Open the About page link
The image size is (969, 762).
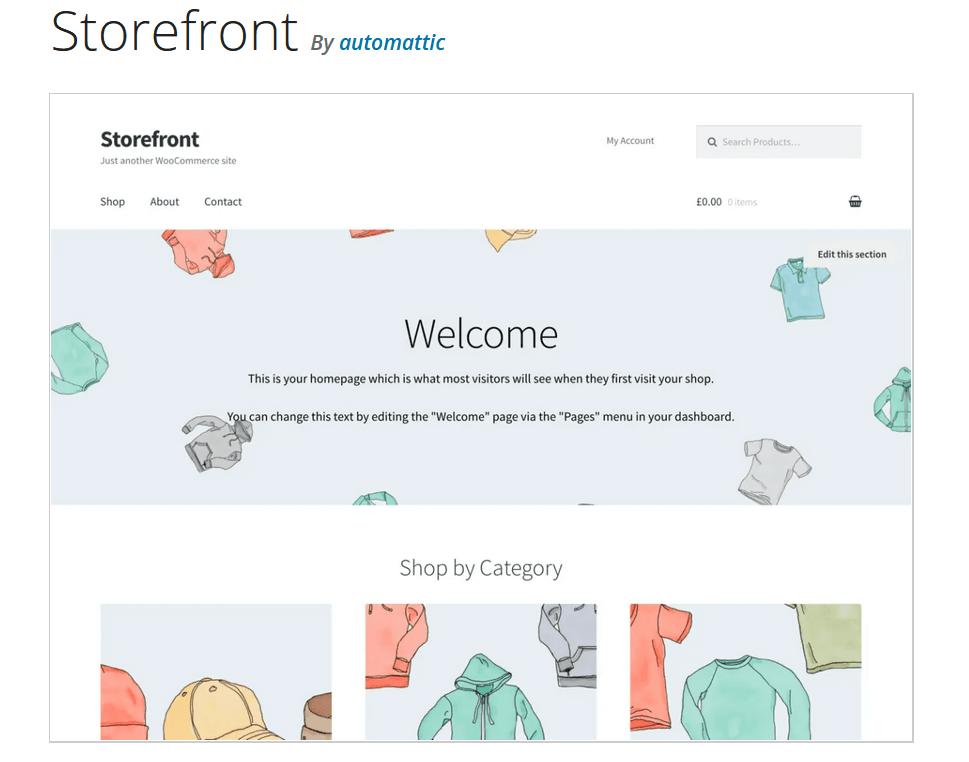(164, 201)
